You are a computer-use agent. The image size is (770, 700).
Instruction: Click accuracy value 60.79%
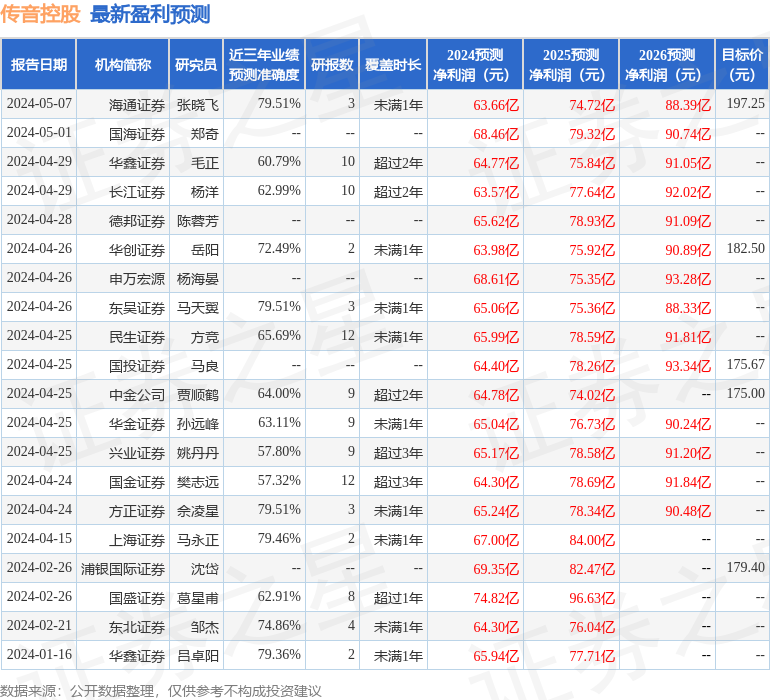pos(279,161)
